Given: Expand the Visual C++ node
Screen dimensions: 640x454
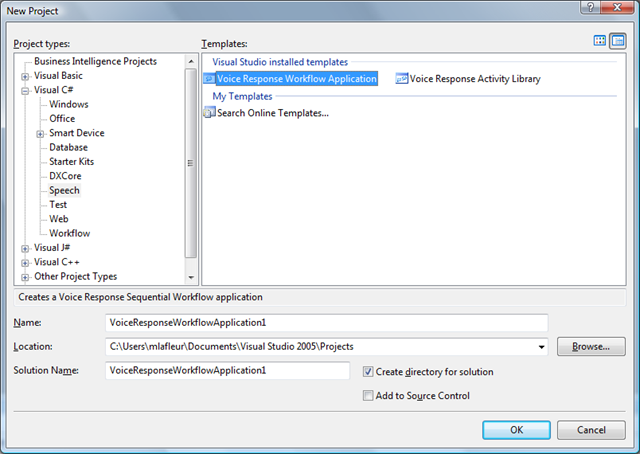Looking at the screenshot, I should click(25, 263).
